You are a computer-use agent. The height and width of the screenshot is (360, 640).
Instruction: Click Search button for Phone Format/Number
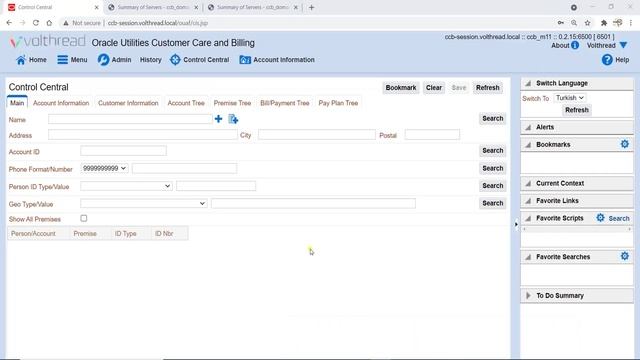(x=493, y=168)
